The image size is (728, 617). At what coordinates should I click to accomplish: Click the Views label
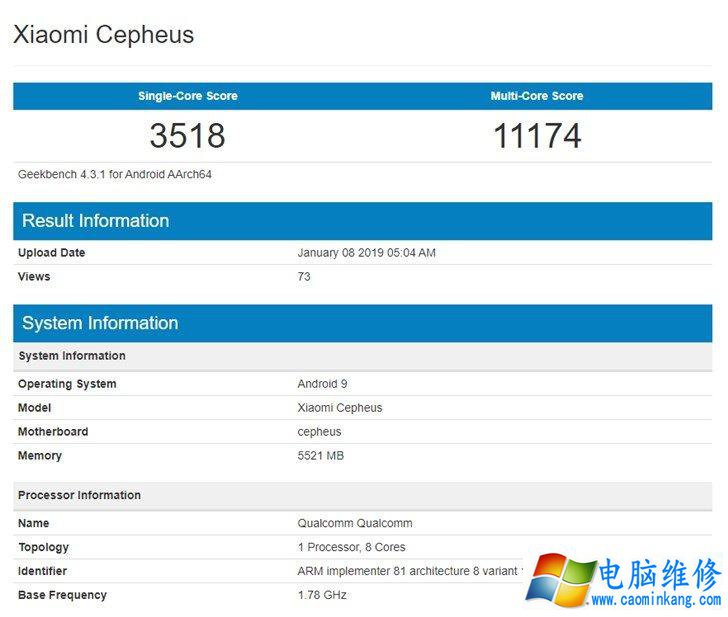point(34,276)
